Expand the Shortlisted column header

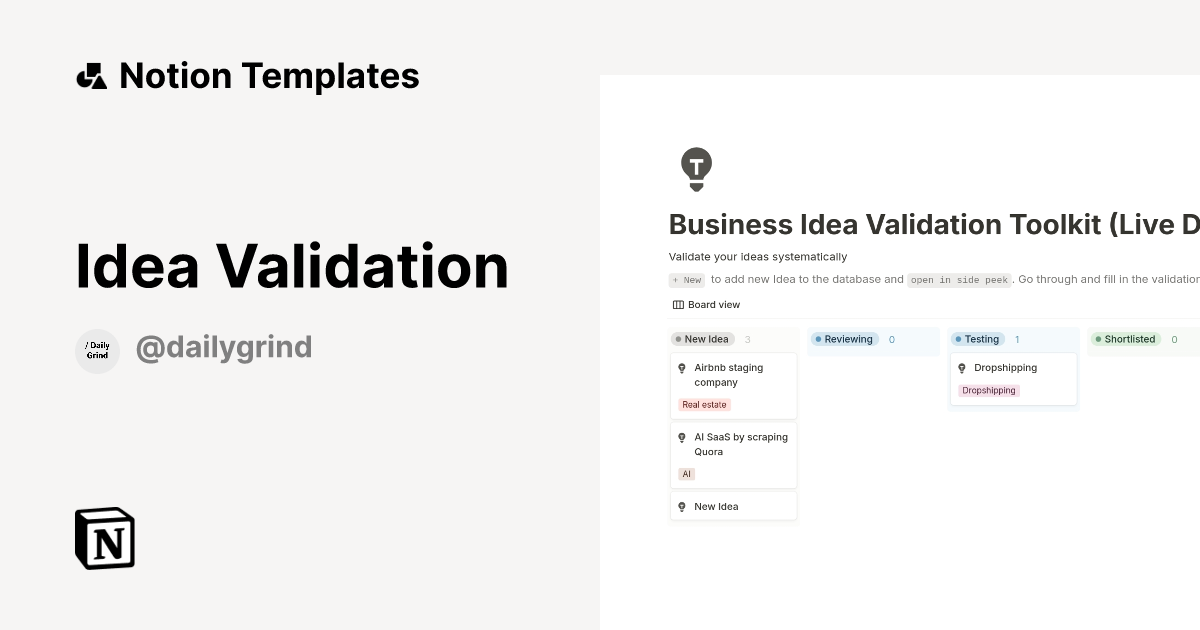[1125, 339]
